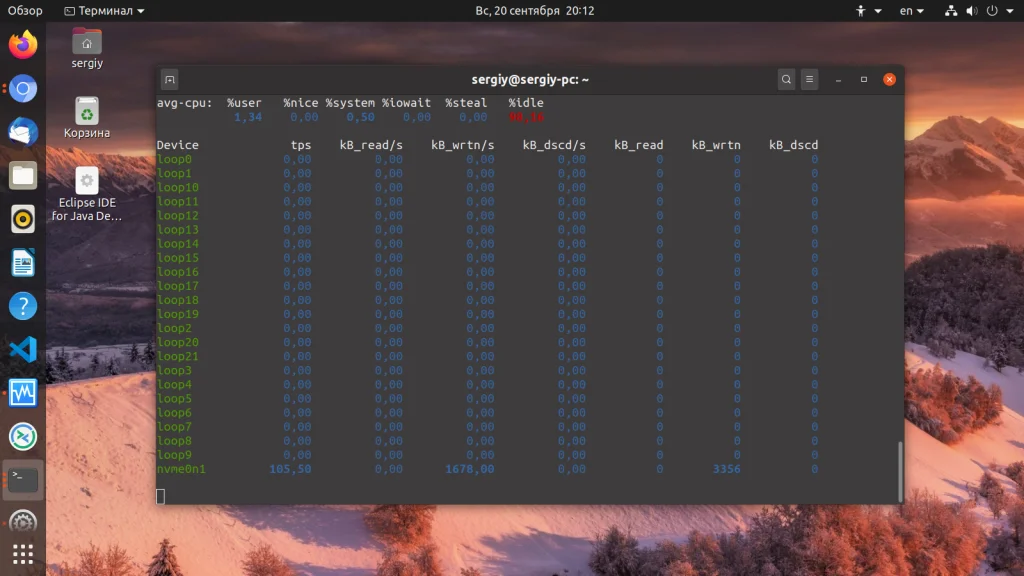Select the loop9 device name
1024x576 pixels.
pyautogui.click(x=174, y=455)
